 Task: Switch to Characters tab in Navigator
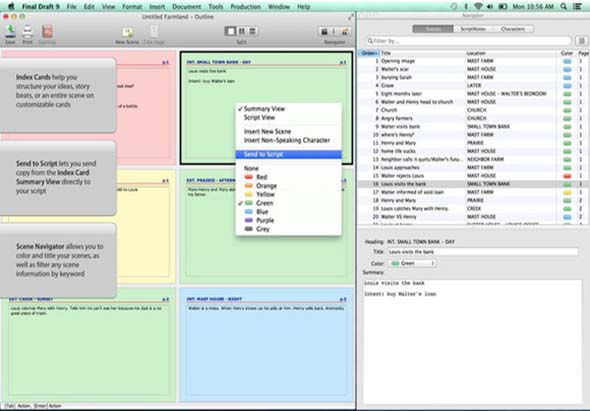coord(512,29)
